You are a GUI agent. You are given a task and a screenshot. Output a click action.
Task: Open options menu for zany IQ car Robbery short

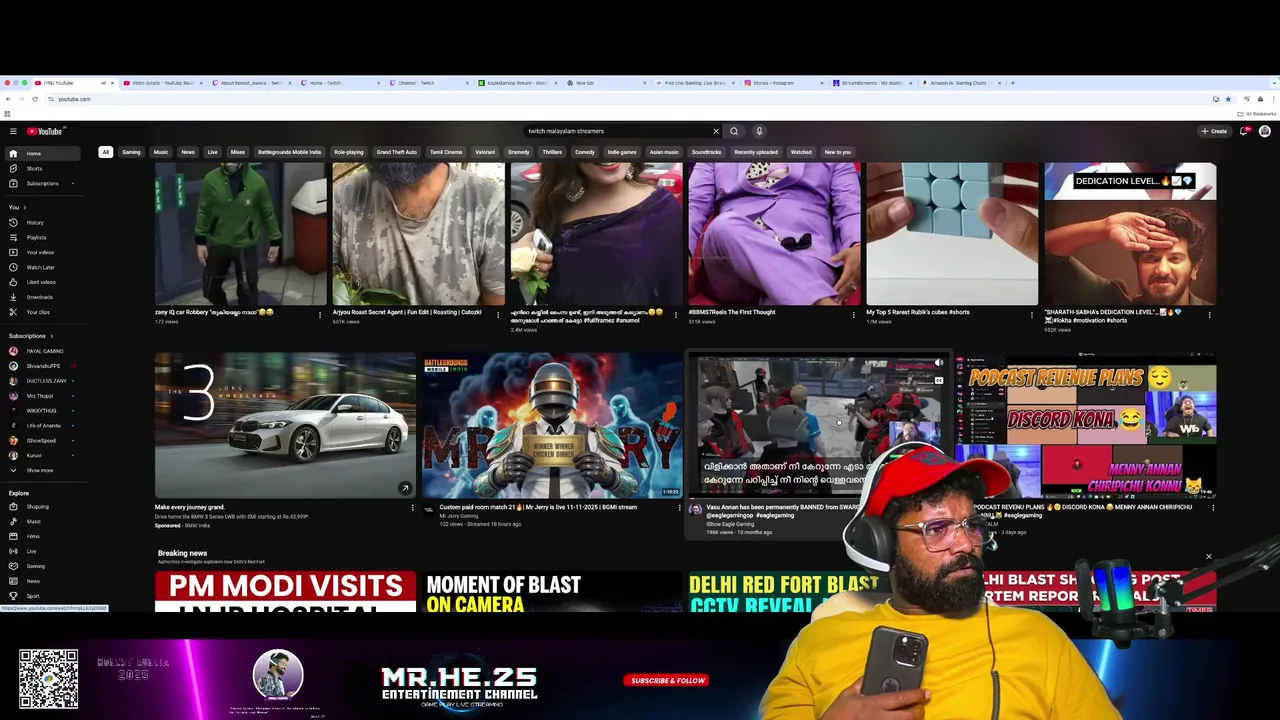point(320,315)
